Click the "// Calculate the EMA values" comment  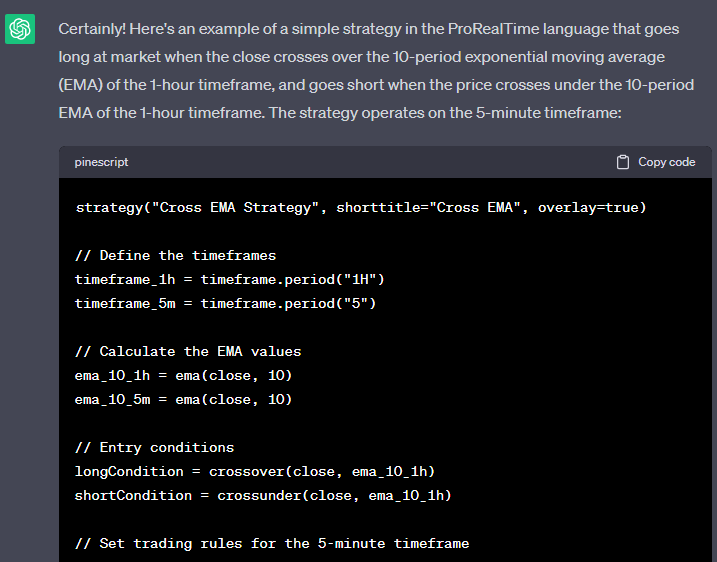(188, 352)
